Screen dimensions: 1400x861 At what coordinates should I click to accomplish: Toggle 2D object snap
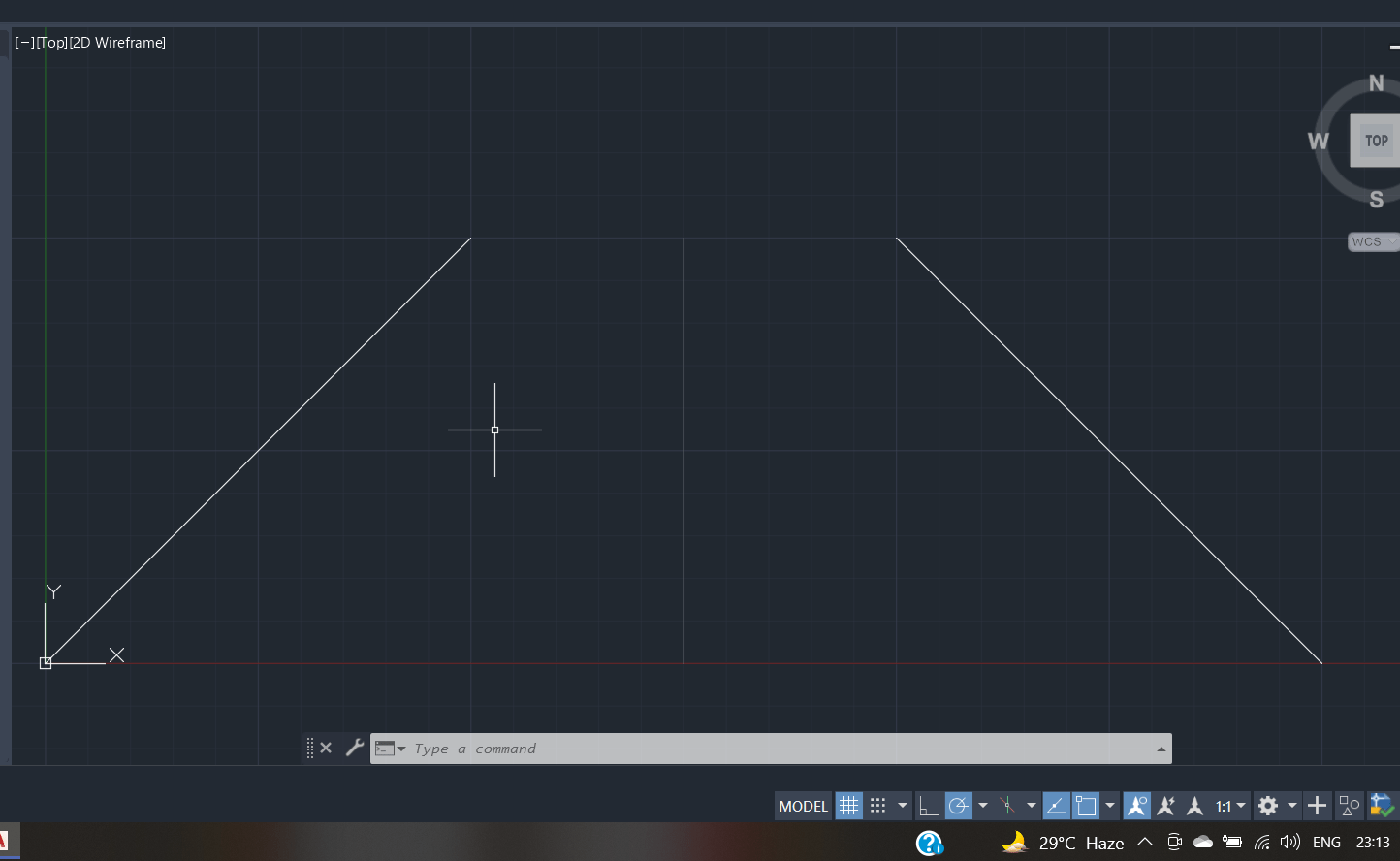(x=1086, y=806)
